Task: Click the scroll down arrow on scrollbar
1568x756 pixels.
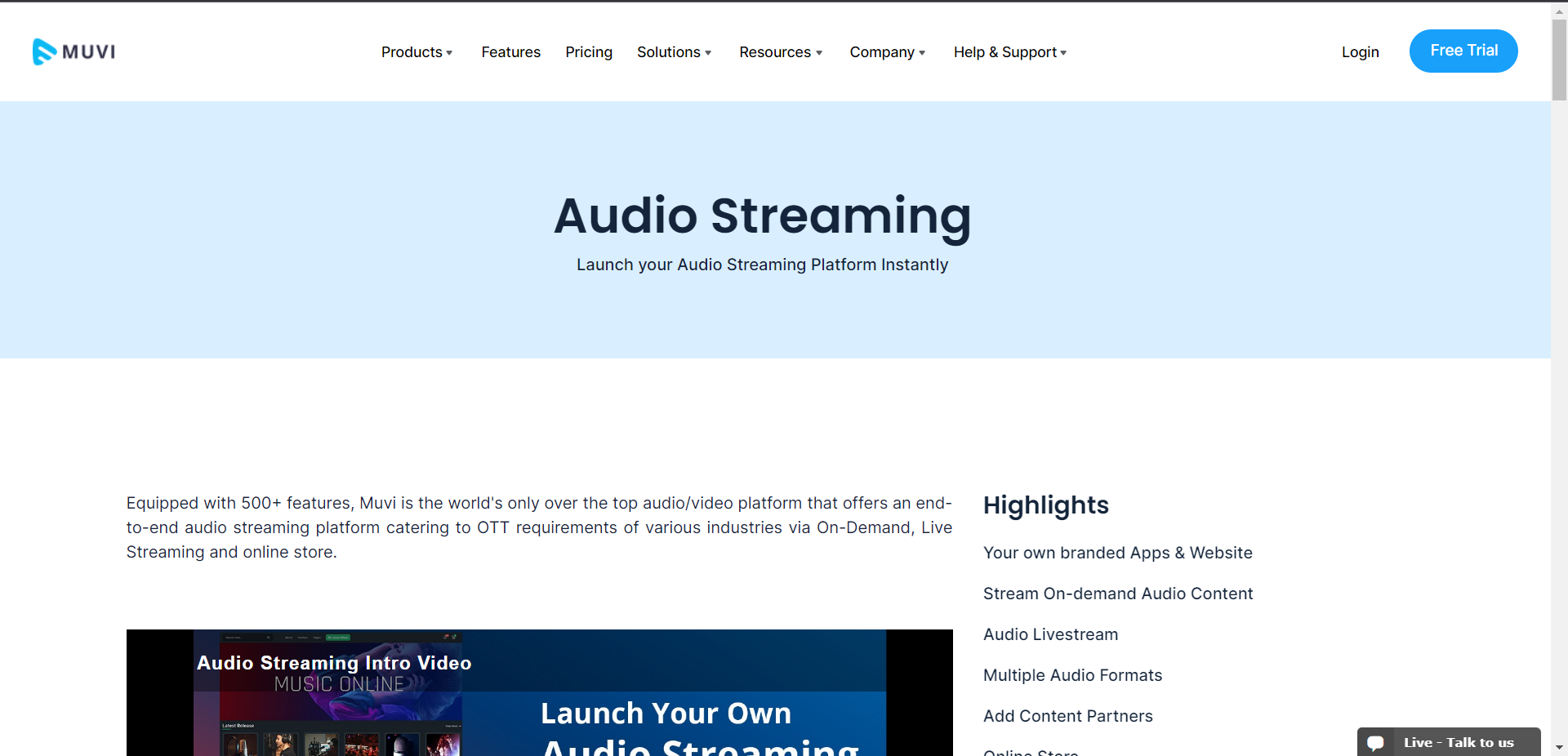Action: tap(1559, 747)
